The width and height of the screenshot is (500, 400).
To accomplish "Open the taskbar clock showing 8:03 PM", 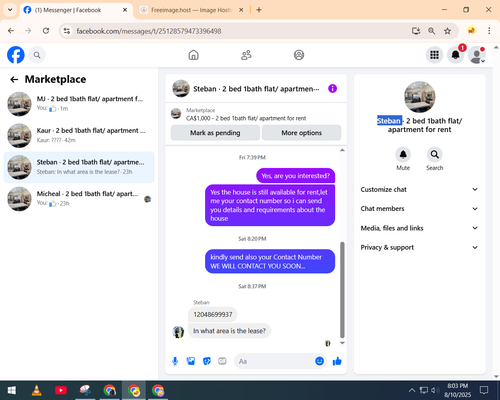I will [x=457, y=390].
